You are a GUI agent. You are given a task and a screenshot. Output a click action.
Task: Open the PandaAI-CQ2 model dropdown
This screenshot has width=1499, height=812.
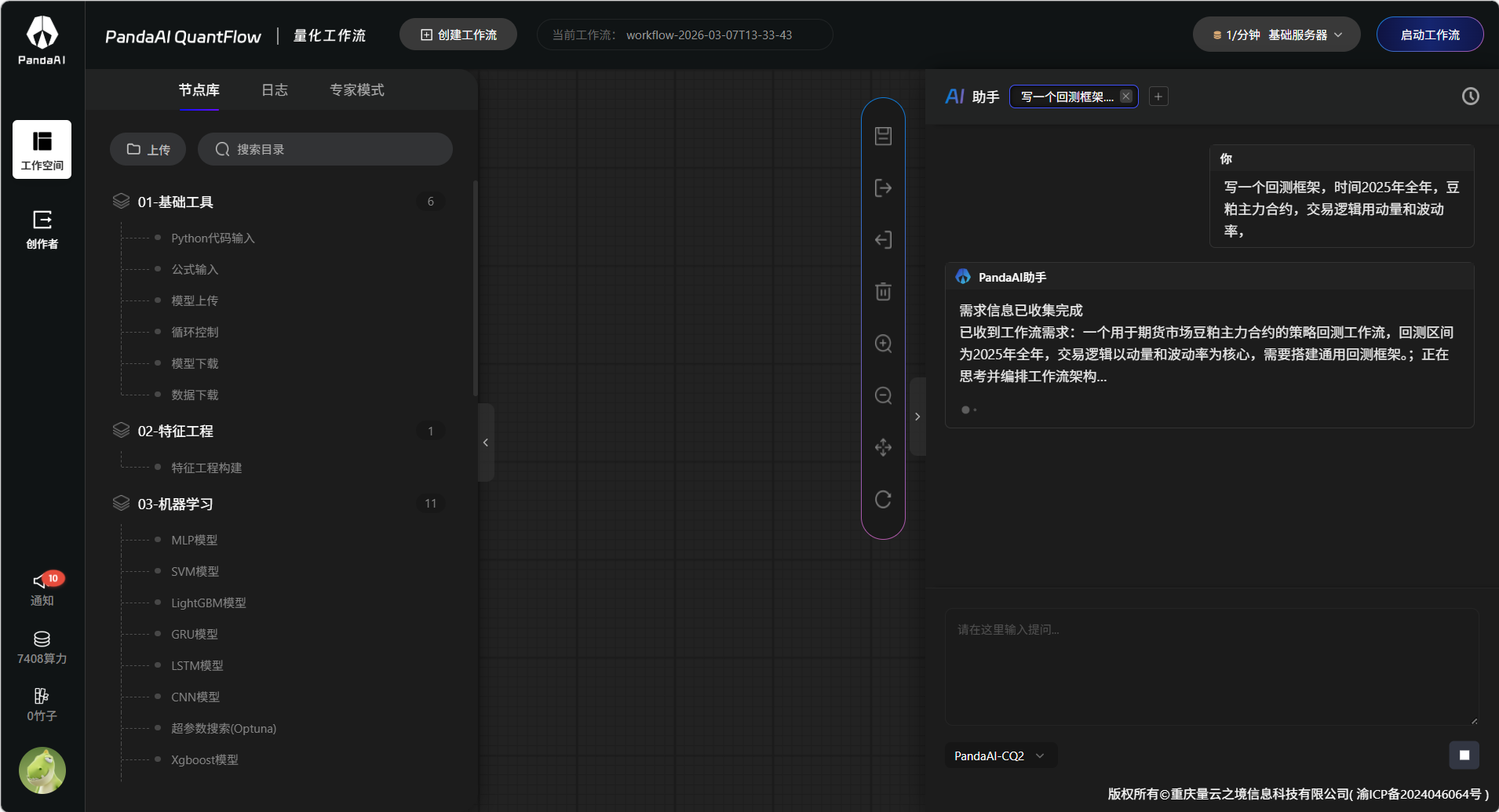1000,756
